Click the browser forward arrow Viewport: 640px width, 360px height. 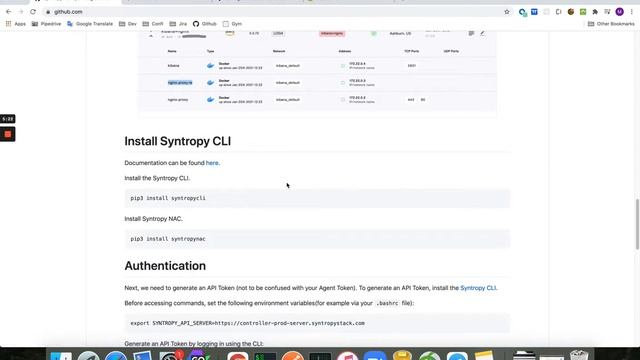[x=21, y=12]
